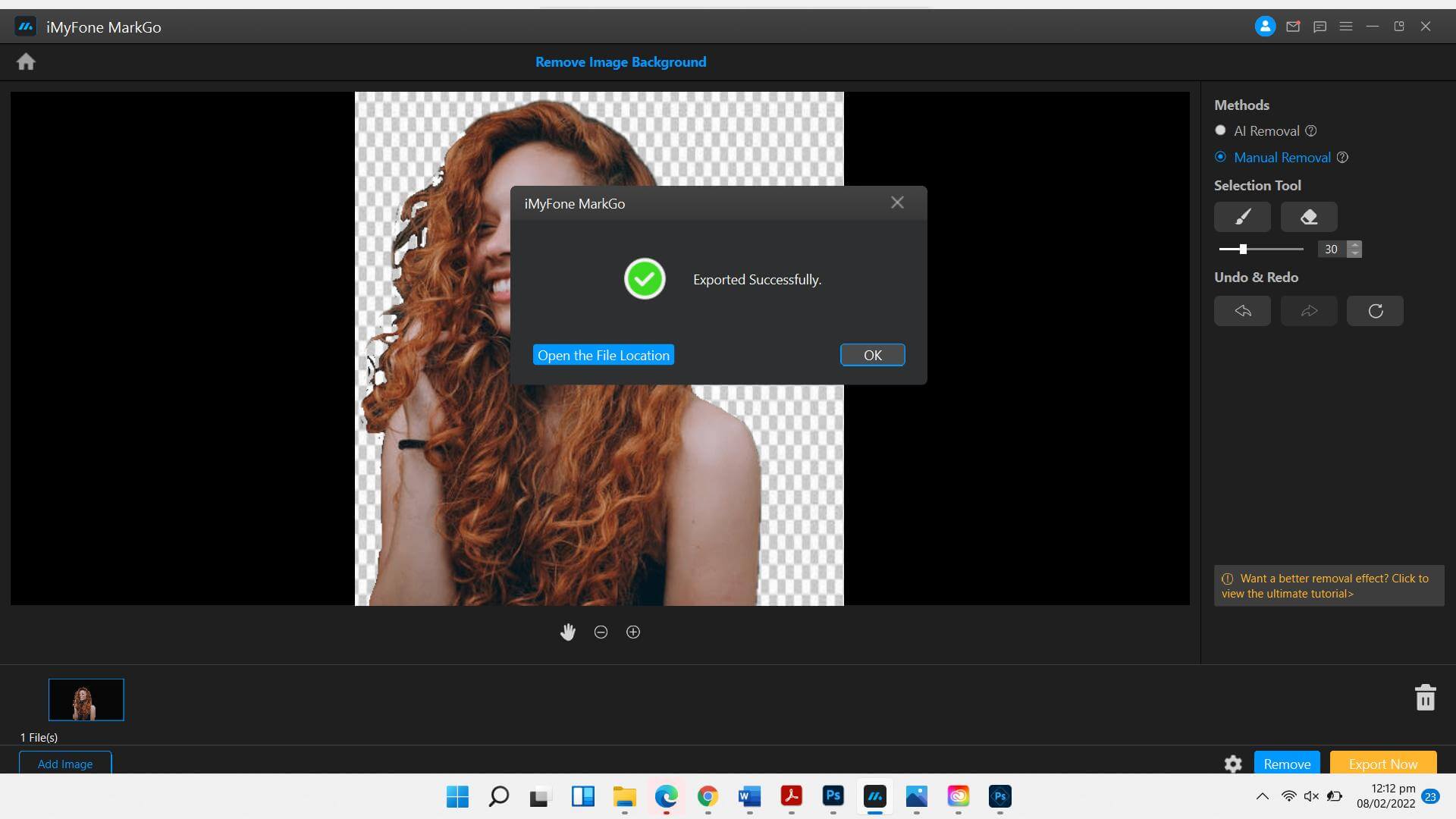Click Export Now to export image
This screenshot has width=1456, height=819.
1383,763
